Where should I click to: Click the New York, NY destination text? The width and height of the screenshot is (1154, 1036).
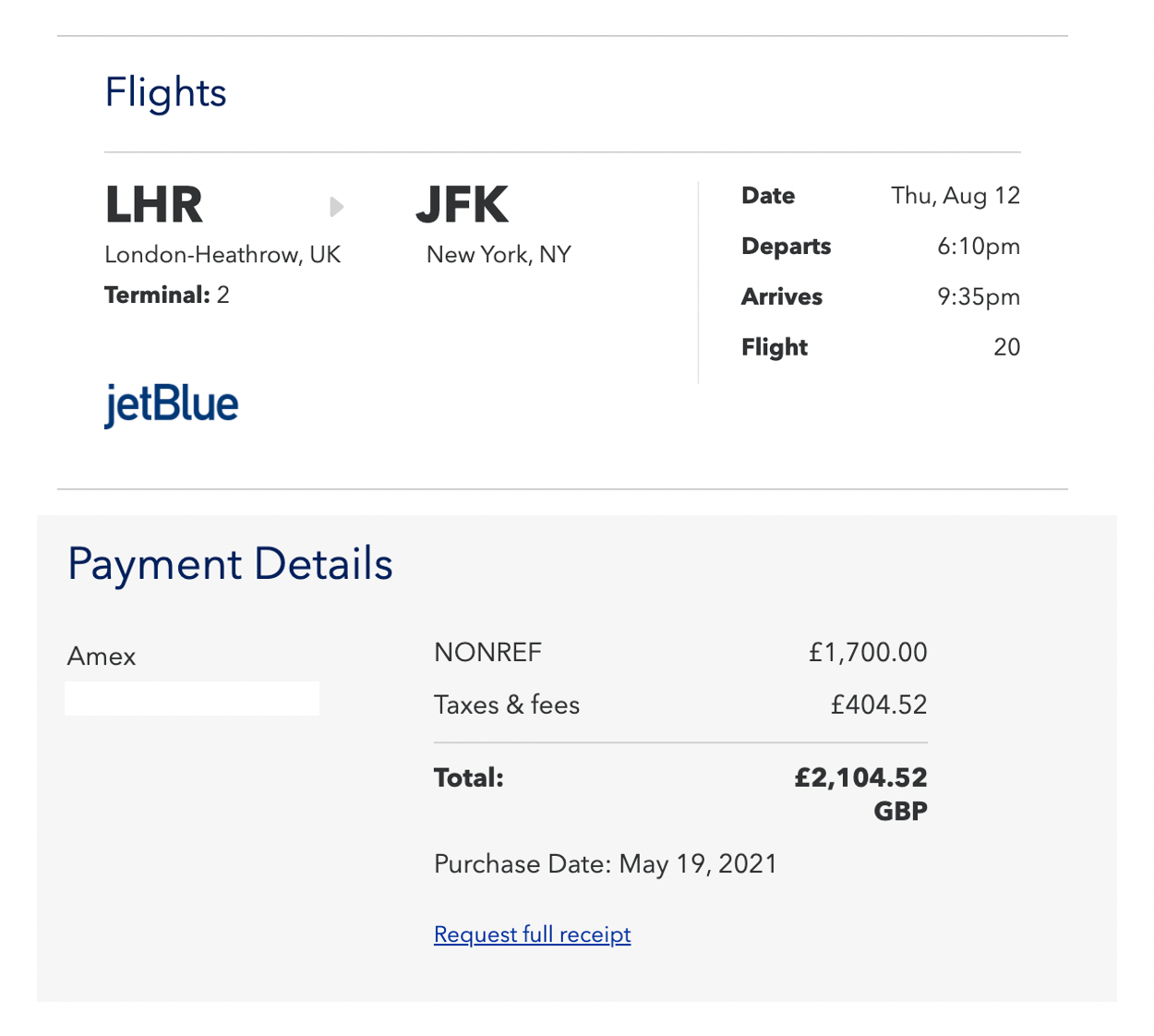coord(499,255)
